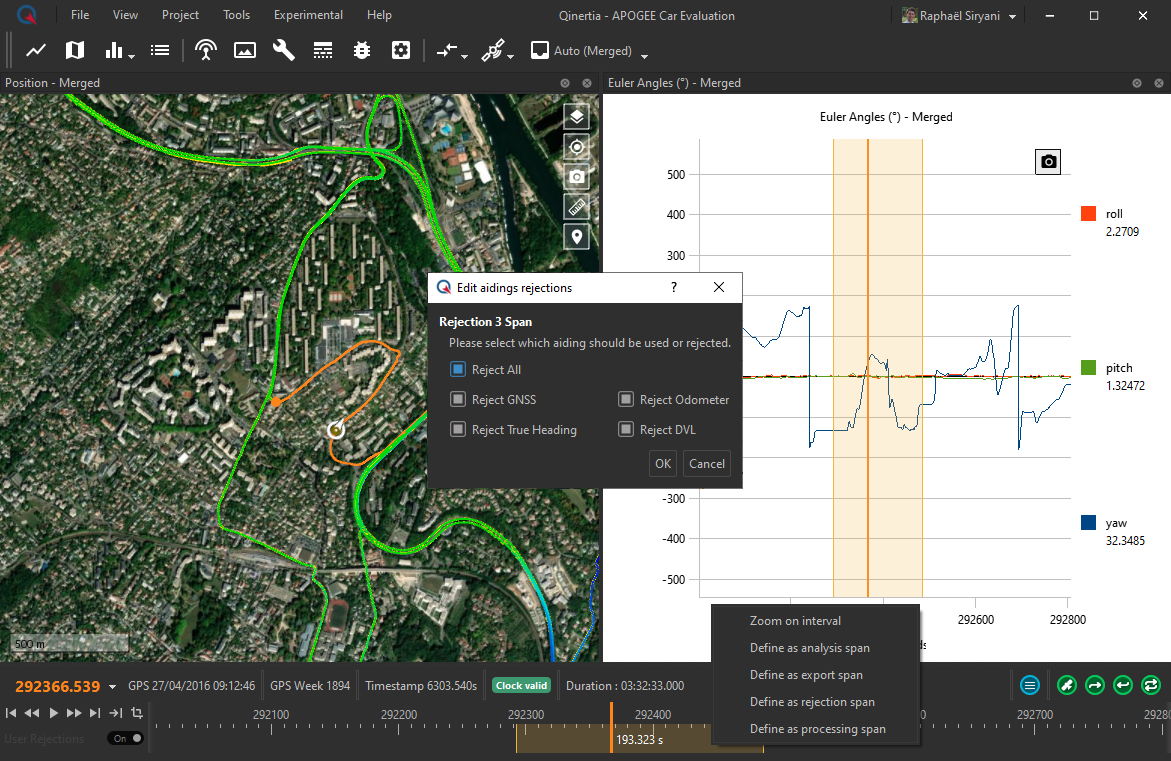Click Cancel in the rejections dialog
This screenshot has width=1171, height=761.
(706, 464)
